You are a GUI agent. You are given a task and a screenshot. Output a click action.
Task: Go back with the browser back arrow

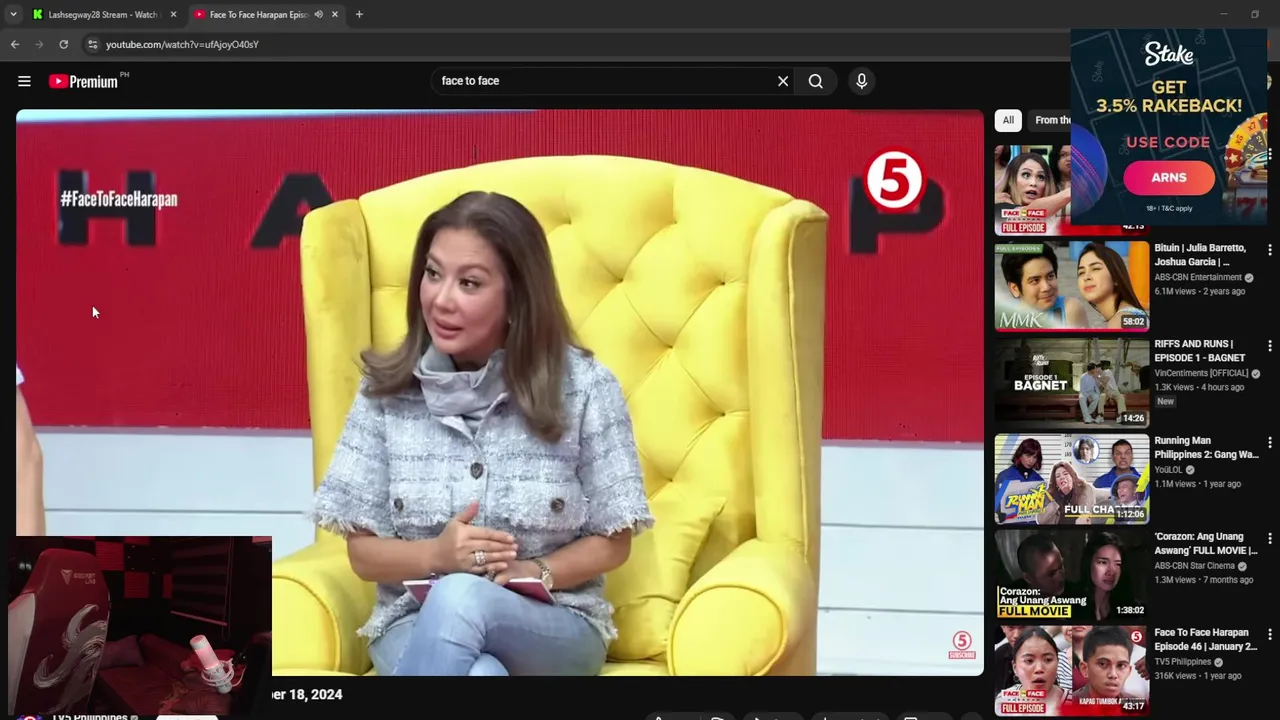tap(14, 44)
